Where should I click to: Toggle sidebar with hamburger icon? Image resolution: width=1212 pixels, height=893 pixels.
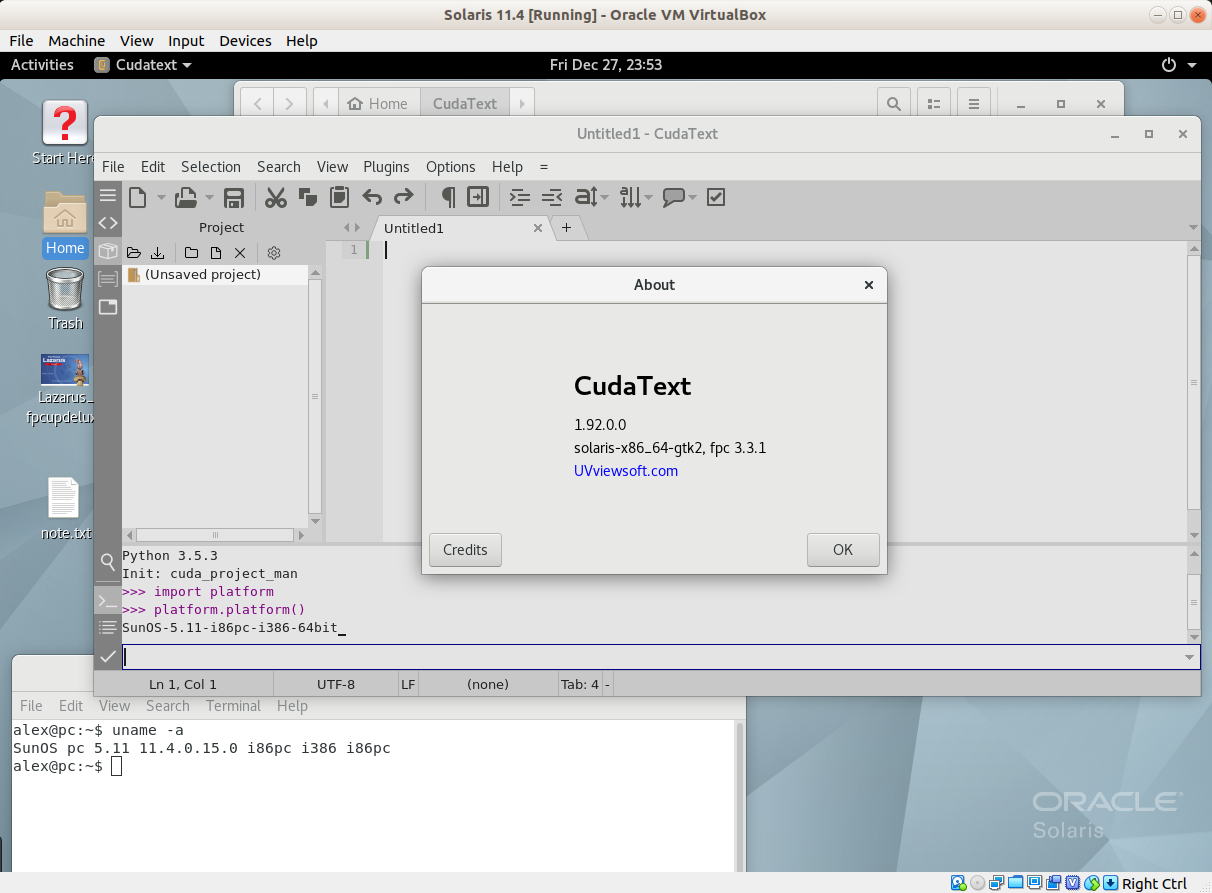(107, 195)
